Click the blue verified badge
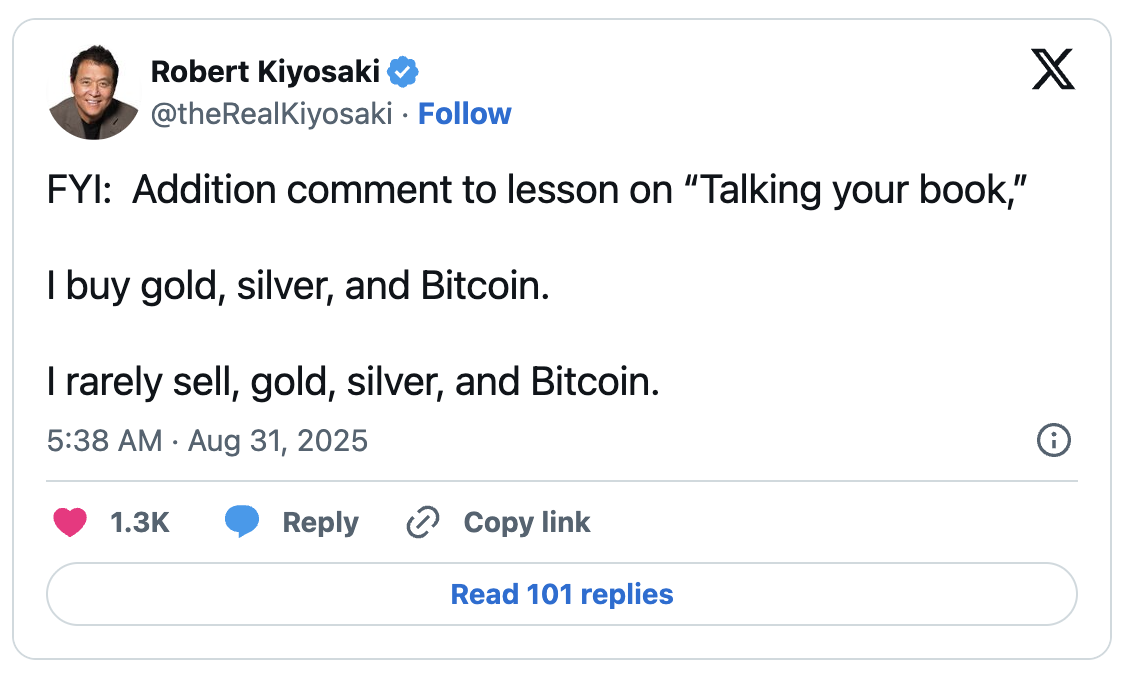 click(404, 72)
